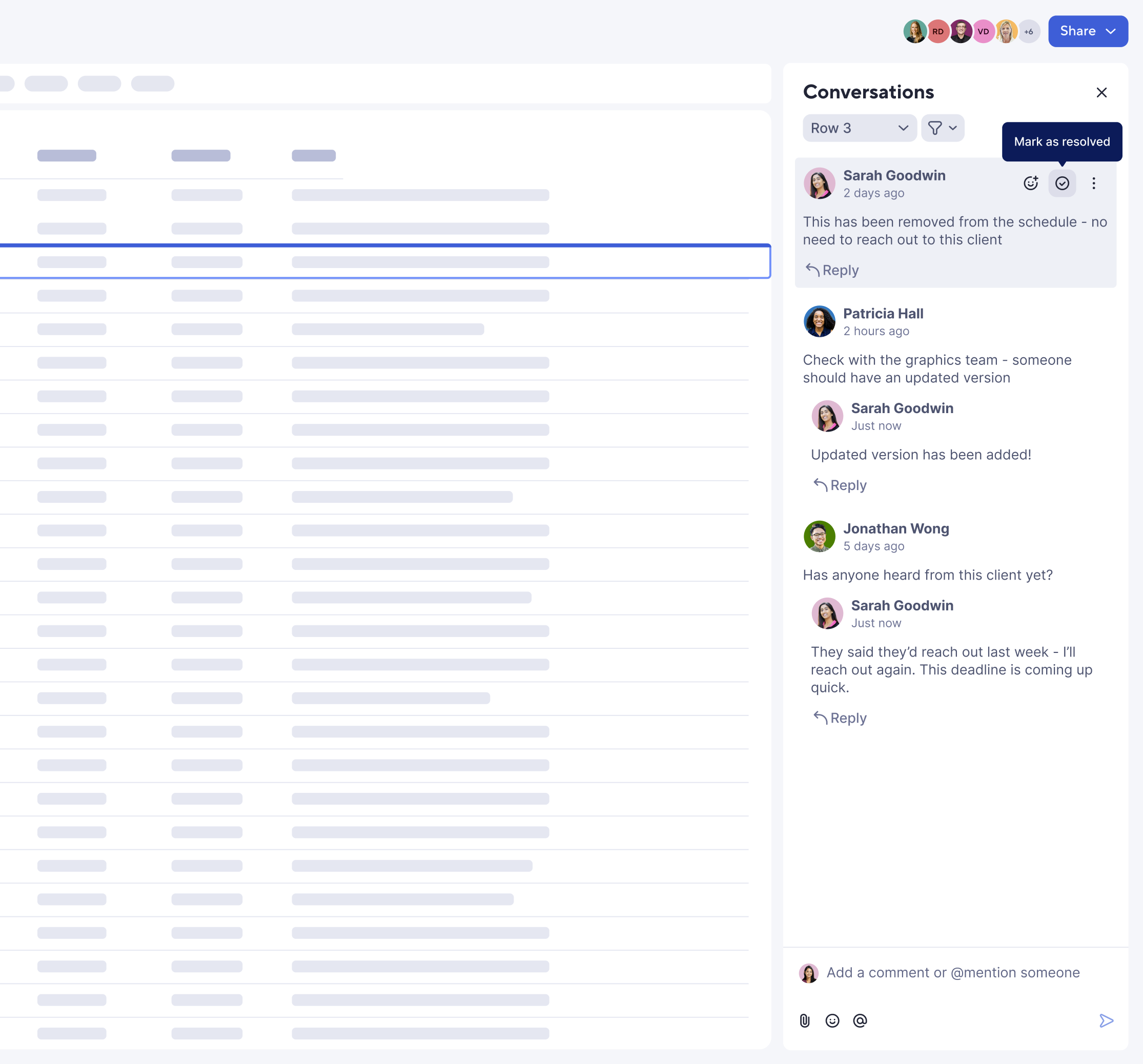Select the highlighted table row
The height and width of the screenshot is (1064, 1143).
[x=385, y=262]
